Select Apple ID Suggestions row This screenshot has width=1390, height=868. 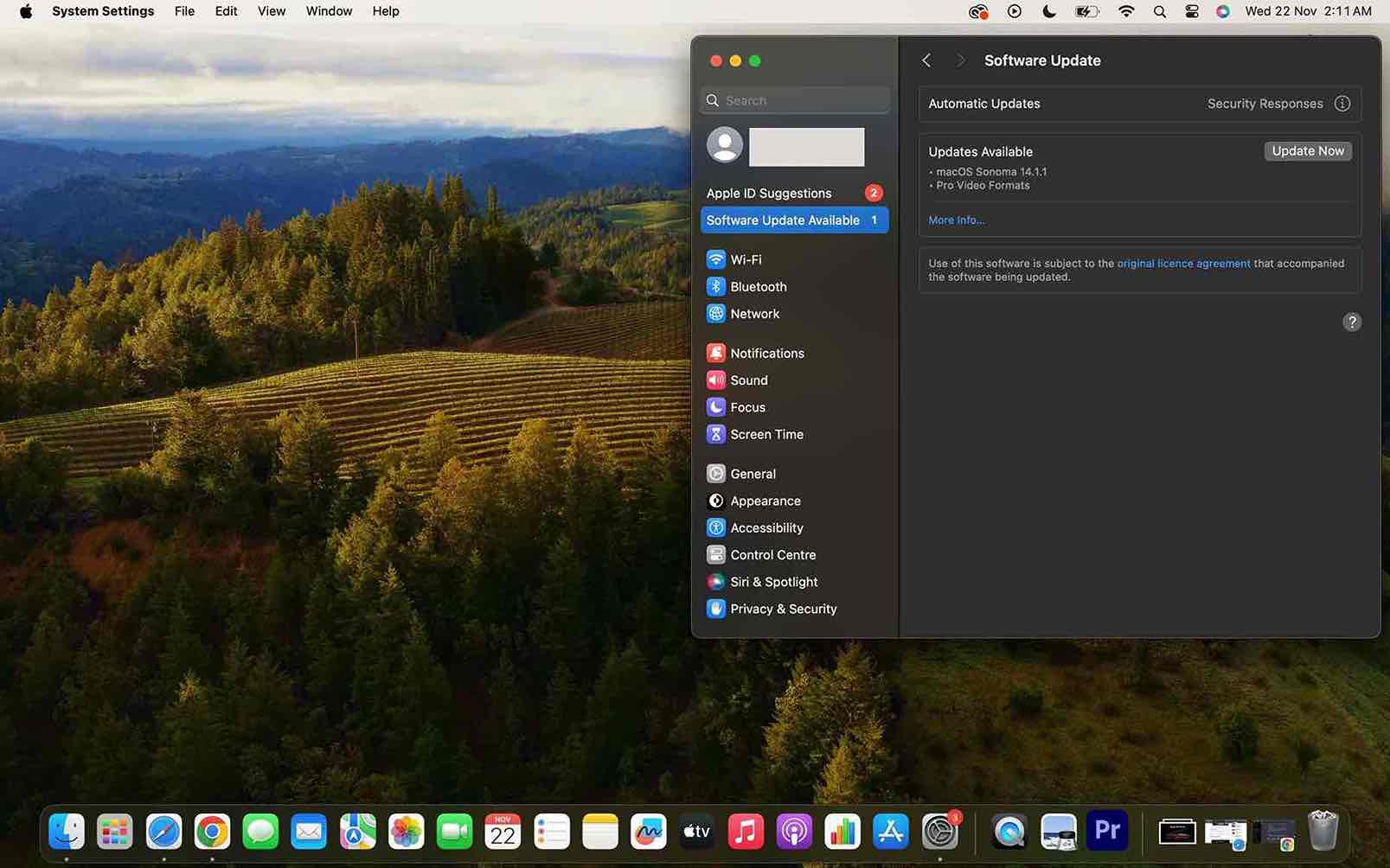[x=794, y=193]
